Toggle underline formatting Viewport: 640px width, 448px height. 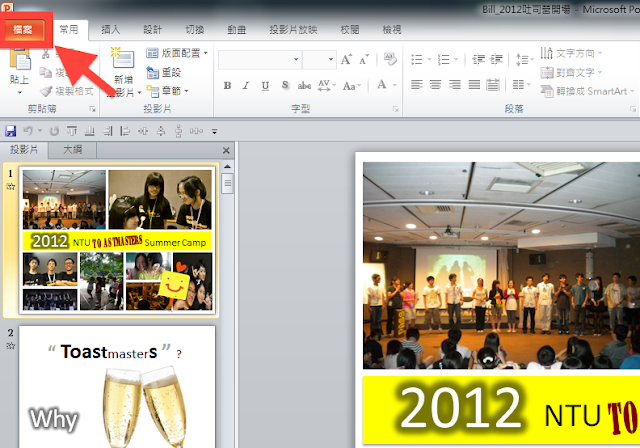point(265,85)
